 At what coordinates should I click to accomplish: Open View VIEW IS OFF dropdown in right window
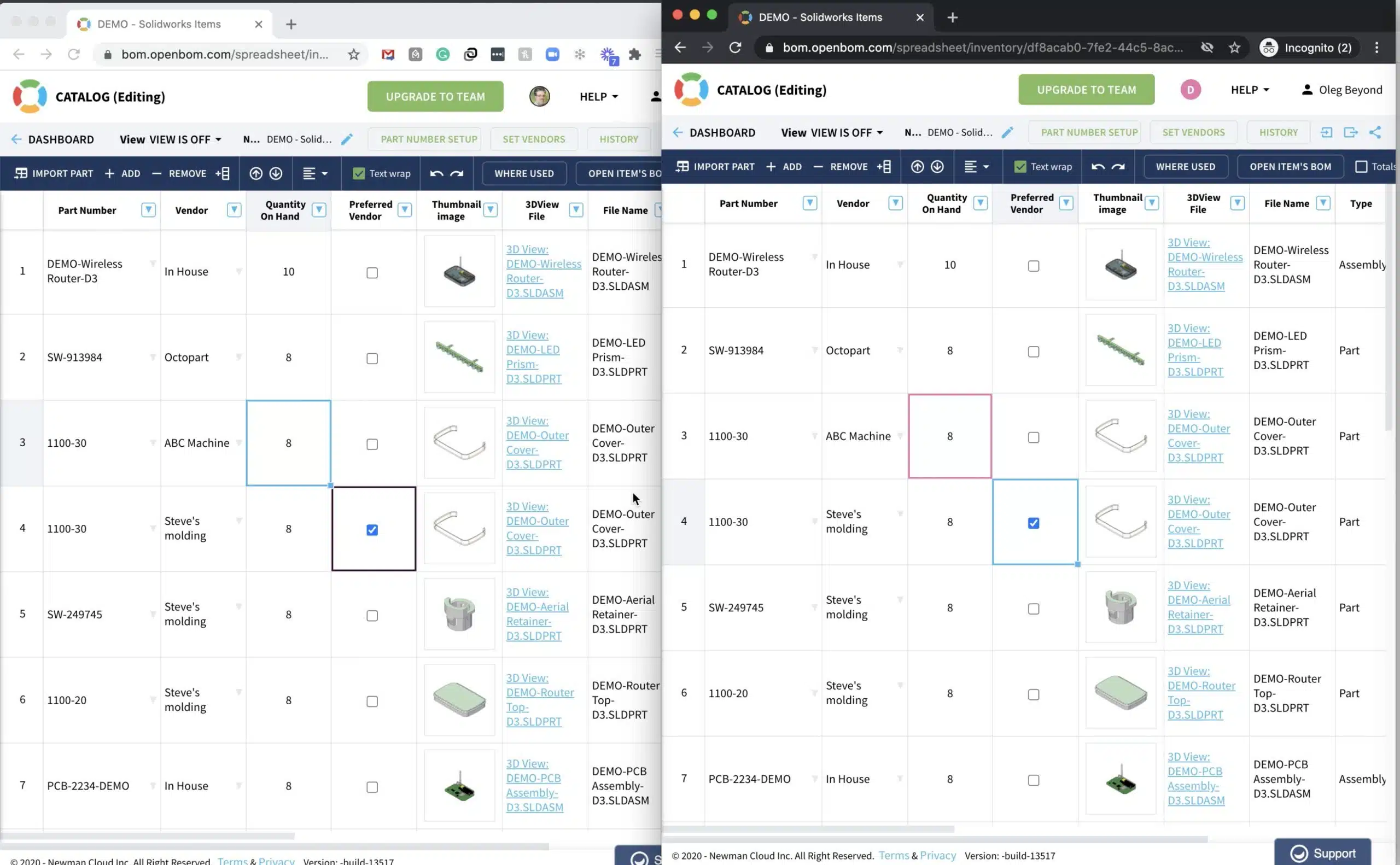tap(832, 133)
